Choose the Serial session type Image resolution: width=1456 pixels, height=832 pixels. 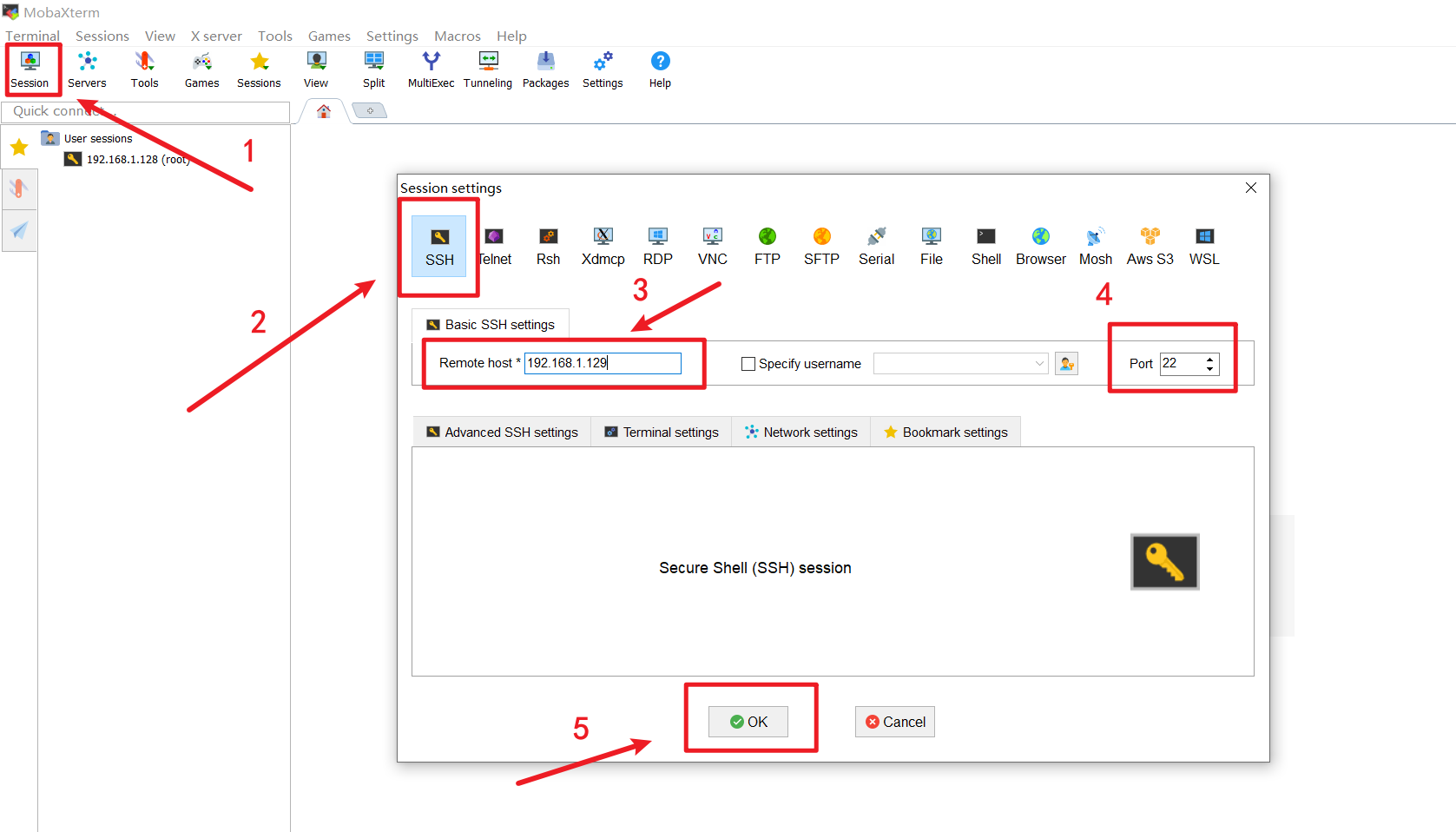click(x=876, y=246)
